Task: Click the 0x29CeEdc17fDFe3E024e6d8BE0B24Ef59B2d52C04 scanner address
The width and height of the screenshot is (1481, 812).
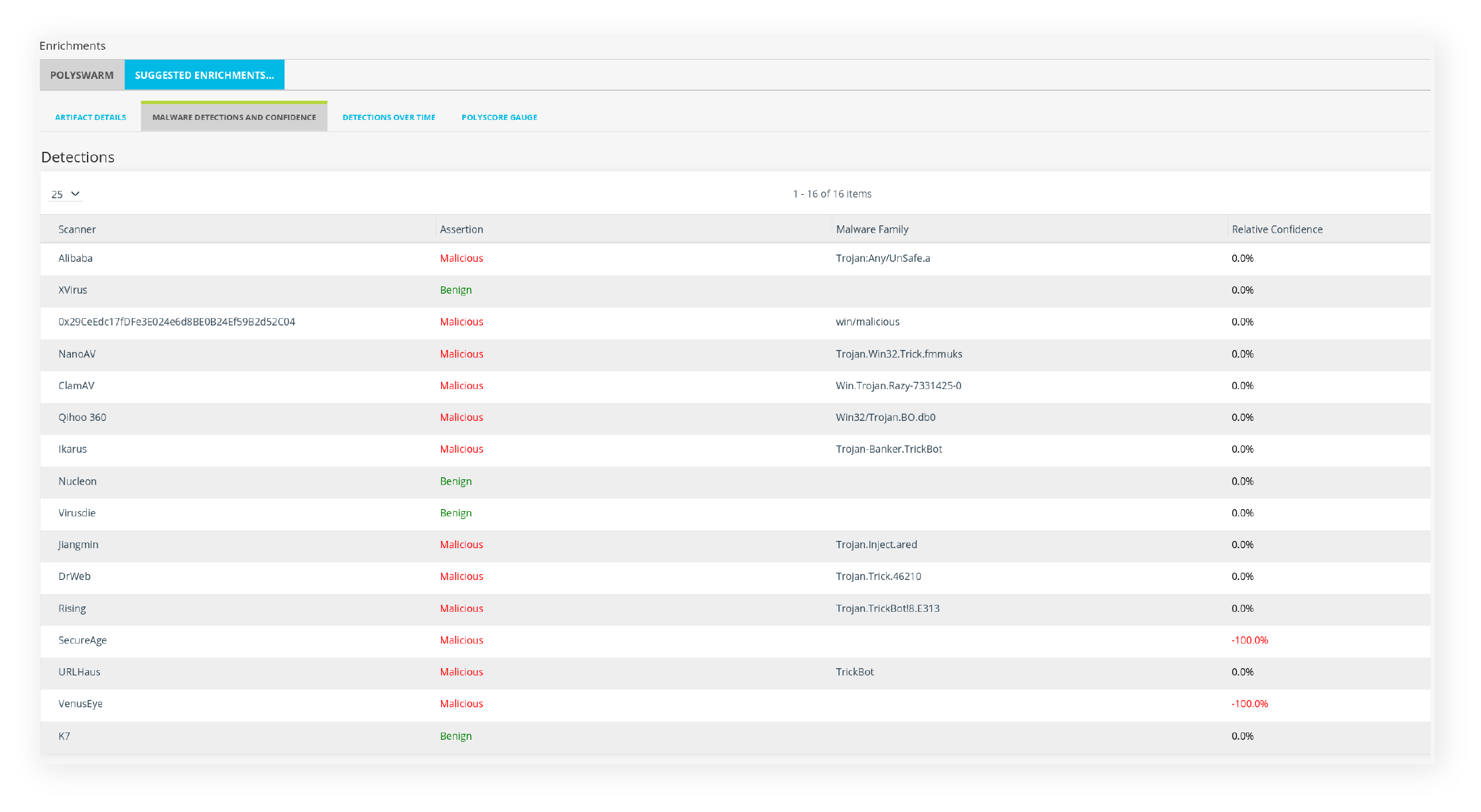Action: tap(176, 322)
